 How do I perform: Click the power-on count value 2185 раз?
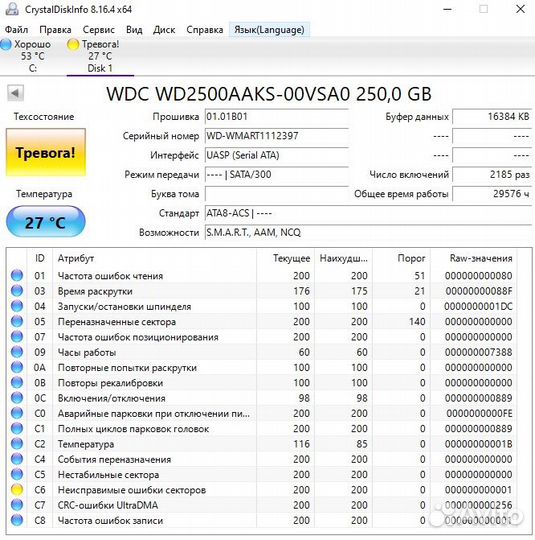pyautogui.click(x=492, y=175)
